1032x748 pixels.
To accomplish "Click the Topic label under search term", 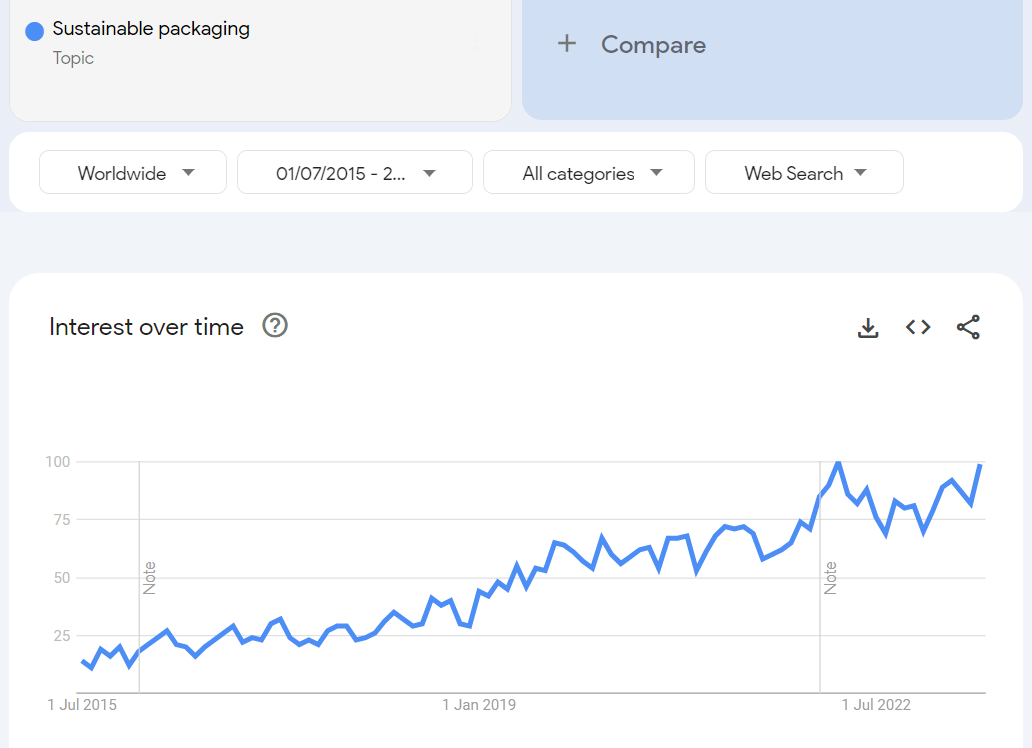I will pyautogui.click(x=73, y=58).
